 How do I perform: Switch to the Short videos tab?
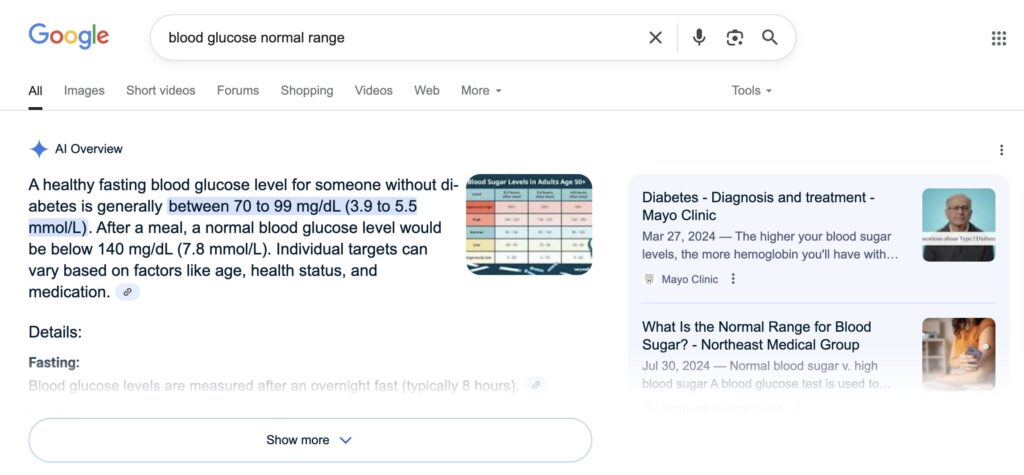(x=161, y=91)
